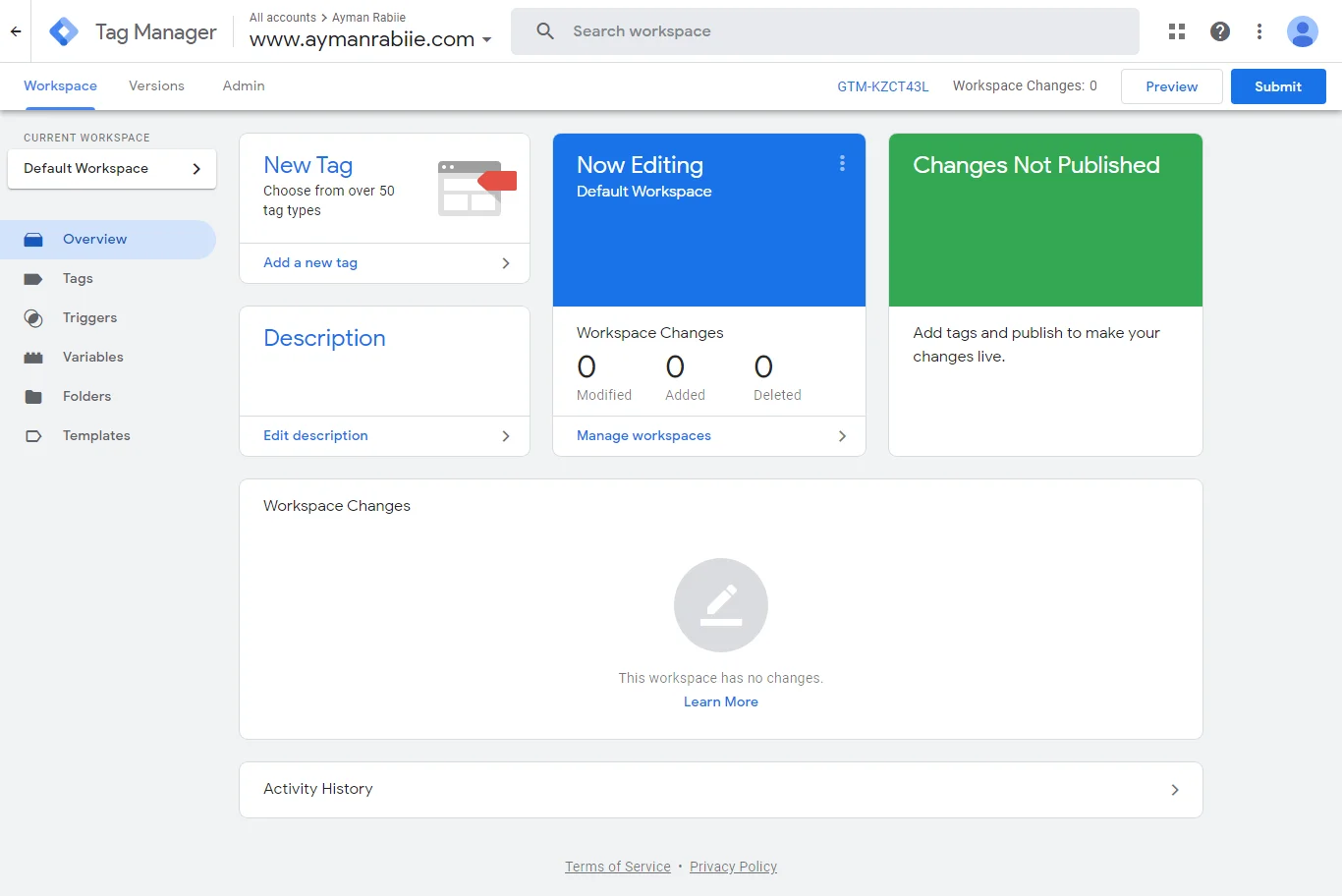The width and height of the screenshot is (1342, 896).
Task: Switch to the Versions tab
Action: (x=156, y=86)
